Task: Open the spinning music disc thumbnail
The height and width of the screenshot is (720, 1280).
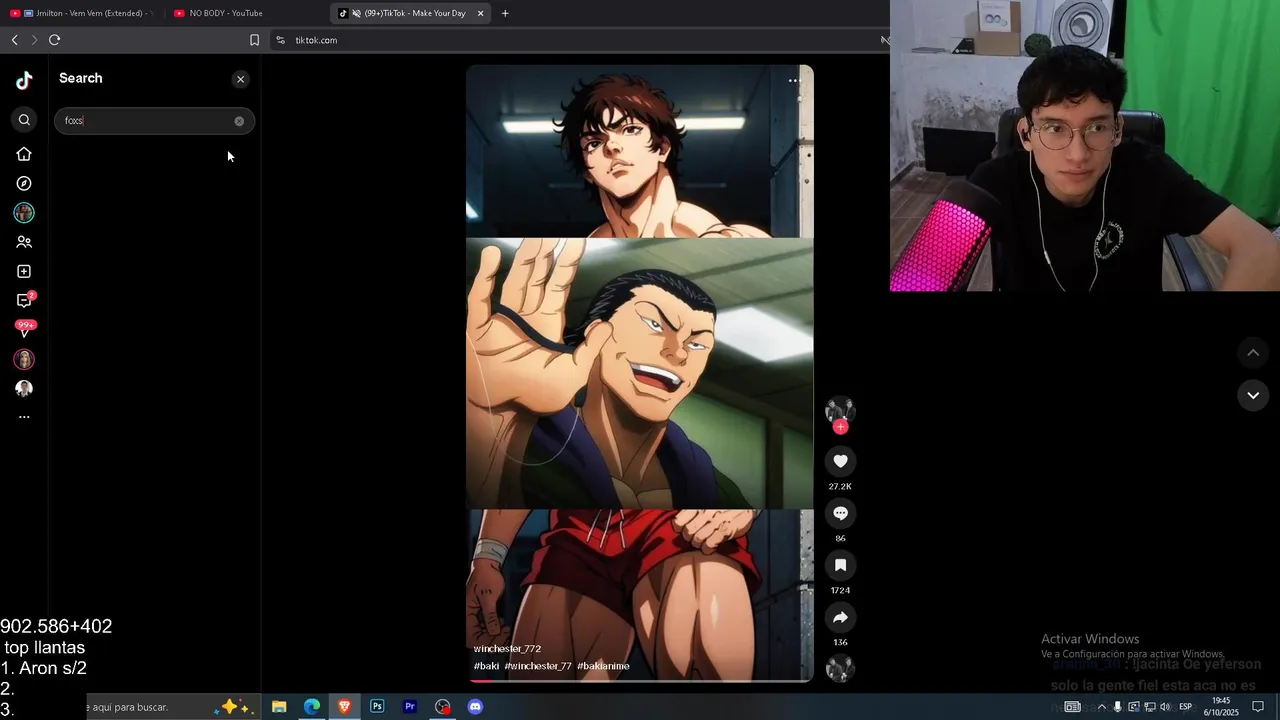Action: [840, 668]
